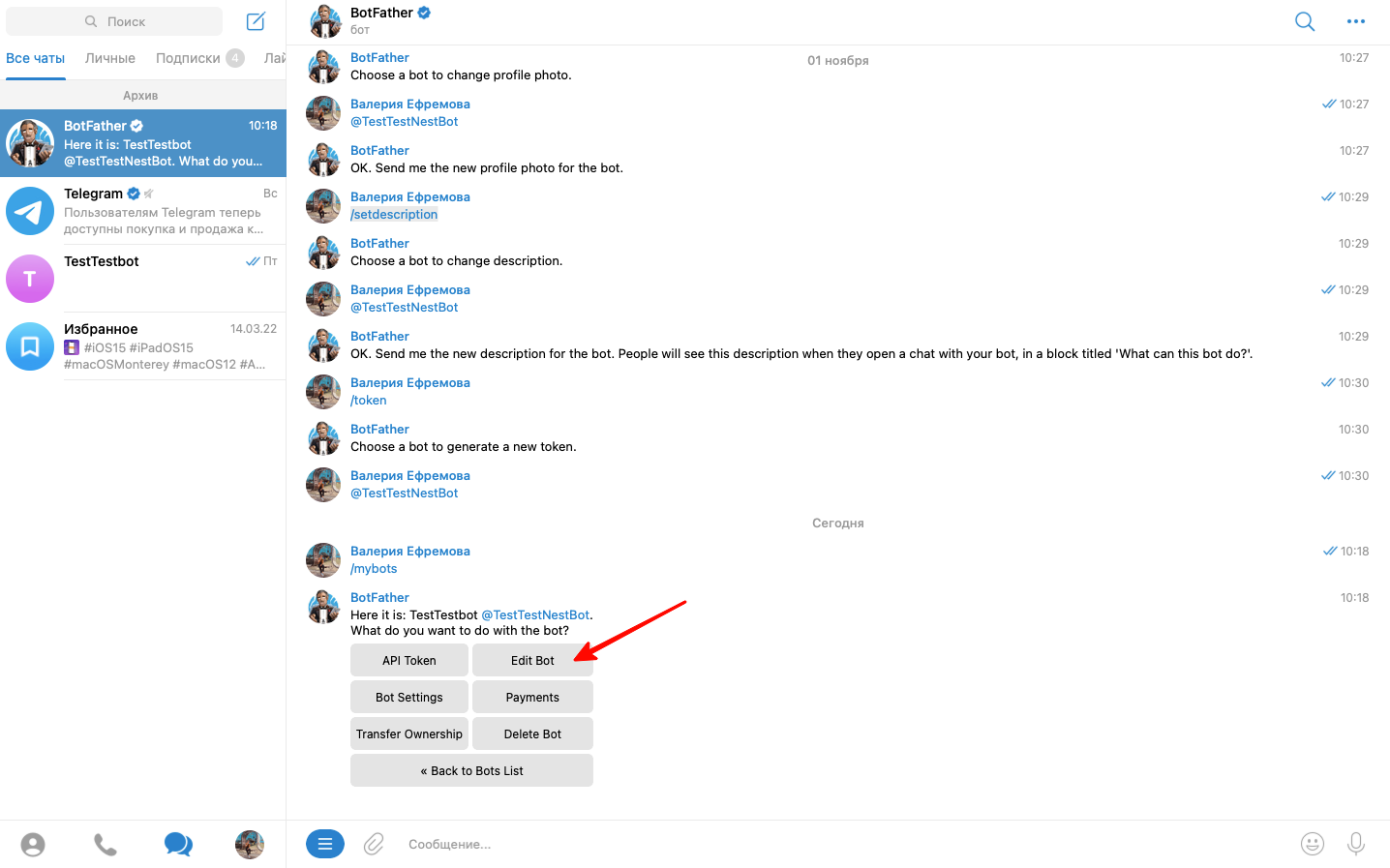
Task: Switch to the Личные folder tab
Action: click(x=110, y=58)
